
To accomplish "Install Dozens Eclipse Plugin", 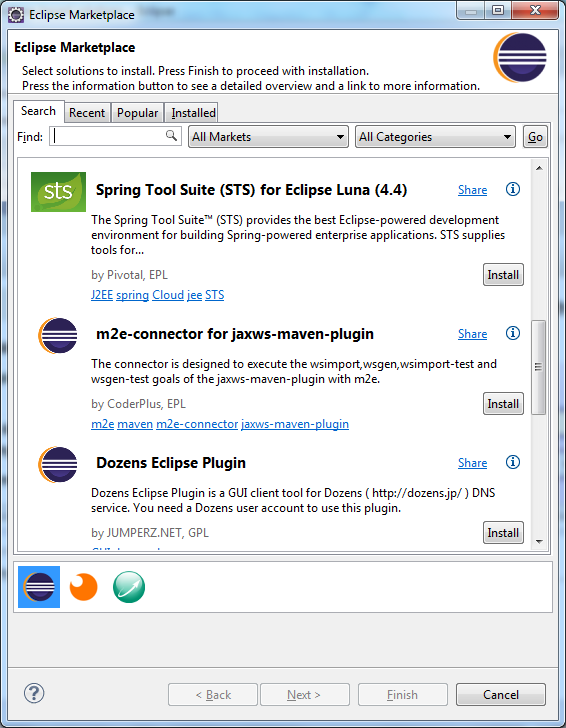I will pos(503,533).
